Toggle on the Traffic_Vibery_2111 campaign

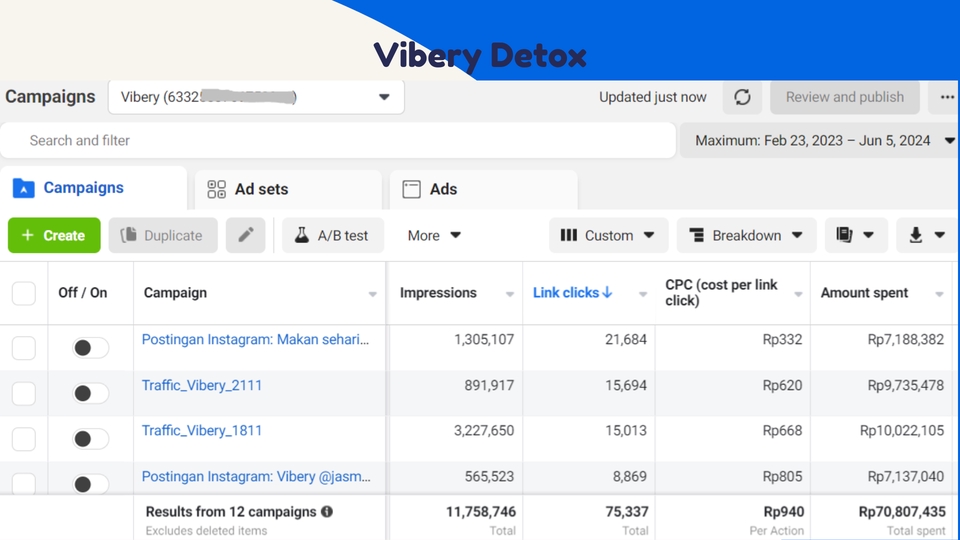click(91, 393)
